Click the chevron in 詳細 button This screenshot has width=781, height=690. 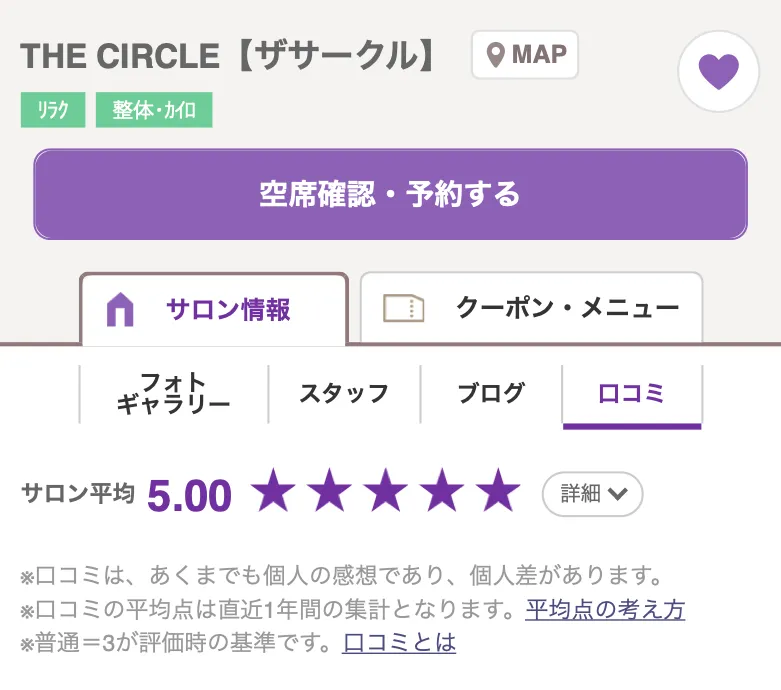618,494
